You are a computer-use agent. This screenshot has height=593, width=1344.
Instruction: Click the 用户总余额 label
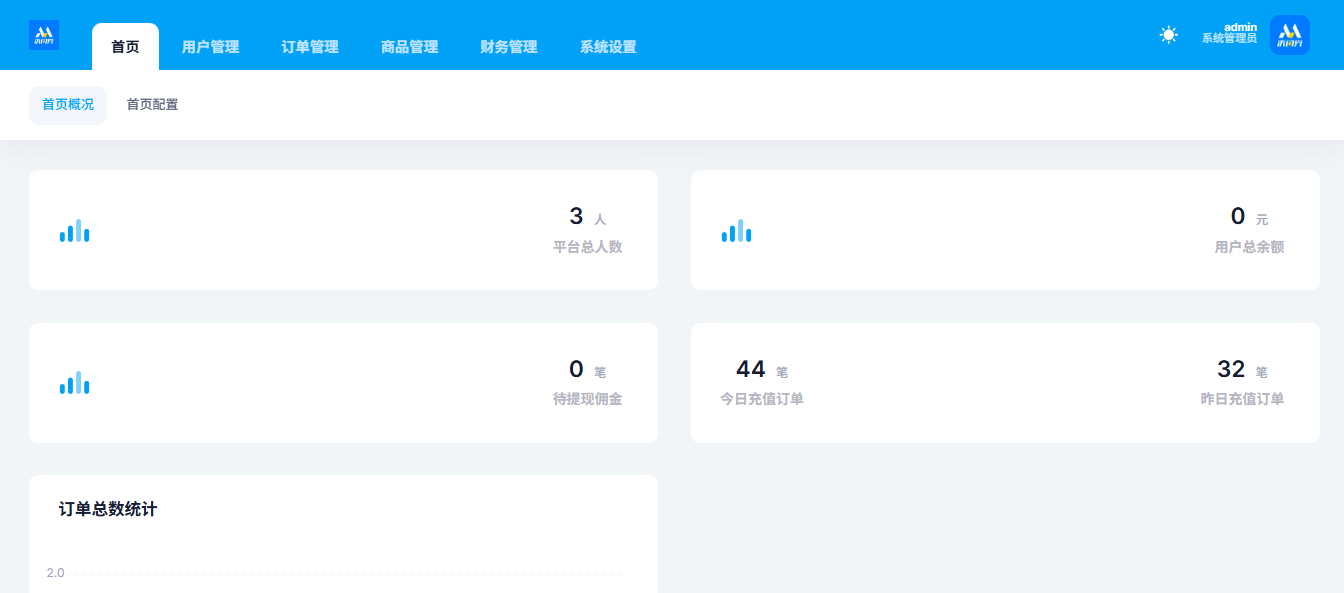click(1249, 247)
